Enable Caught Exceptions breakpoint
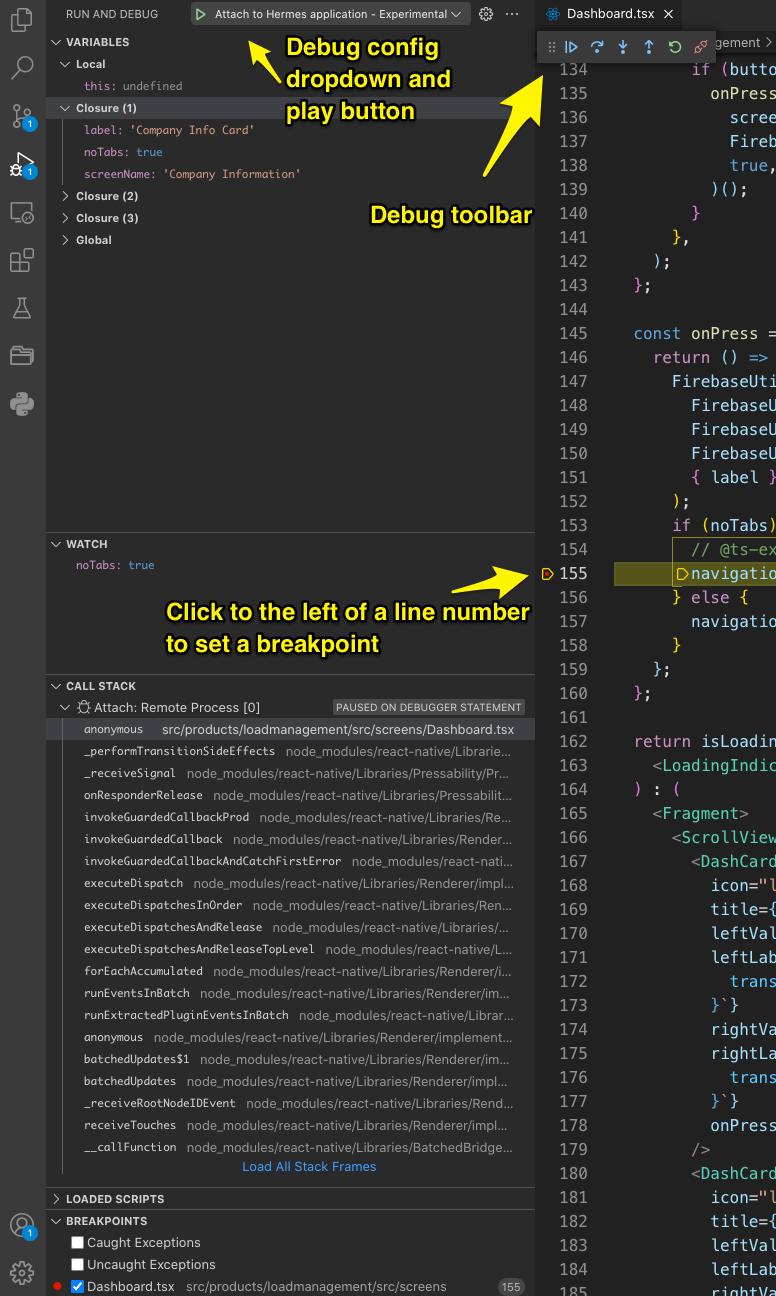 (x=77, y=1243)
